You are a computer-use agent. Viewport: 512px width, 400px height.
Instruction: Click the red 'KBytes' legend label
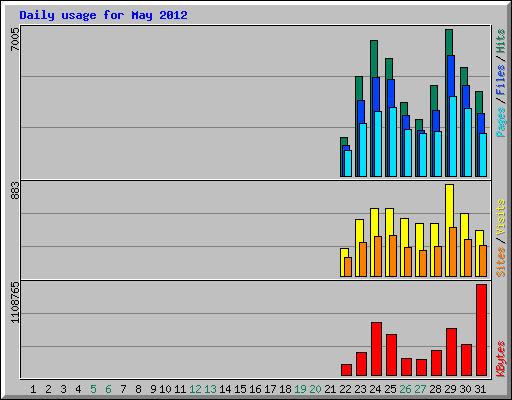point(500,359)
